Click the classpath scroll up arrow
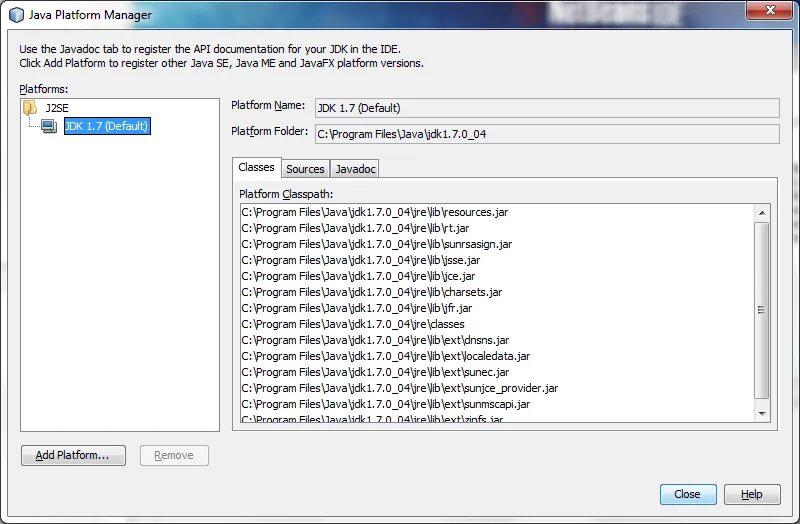 (762, 213)
